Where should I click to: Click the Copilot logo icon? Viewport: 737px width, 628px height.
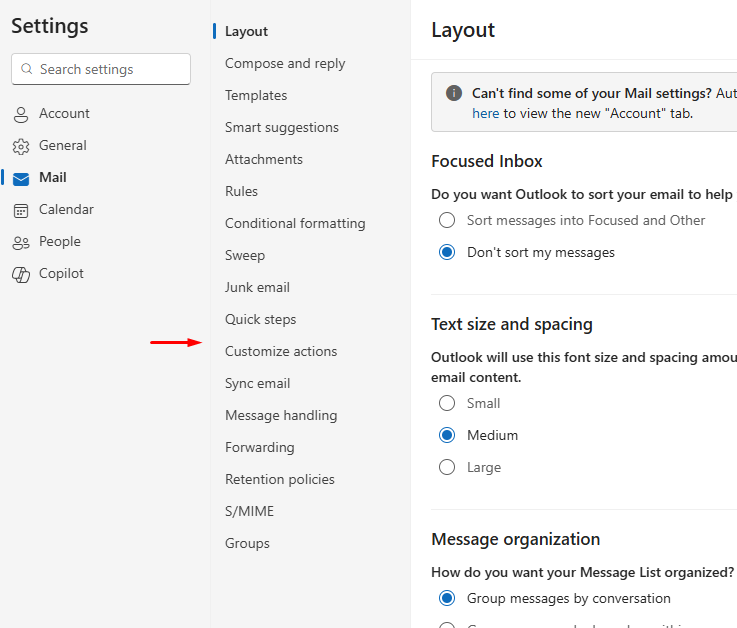point(21,275)
